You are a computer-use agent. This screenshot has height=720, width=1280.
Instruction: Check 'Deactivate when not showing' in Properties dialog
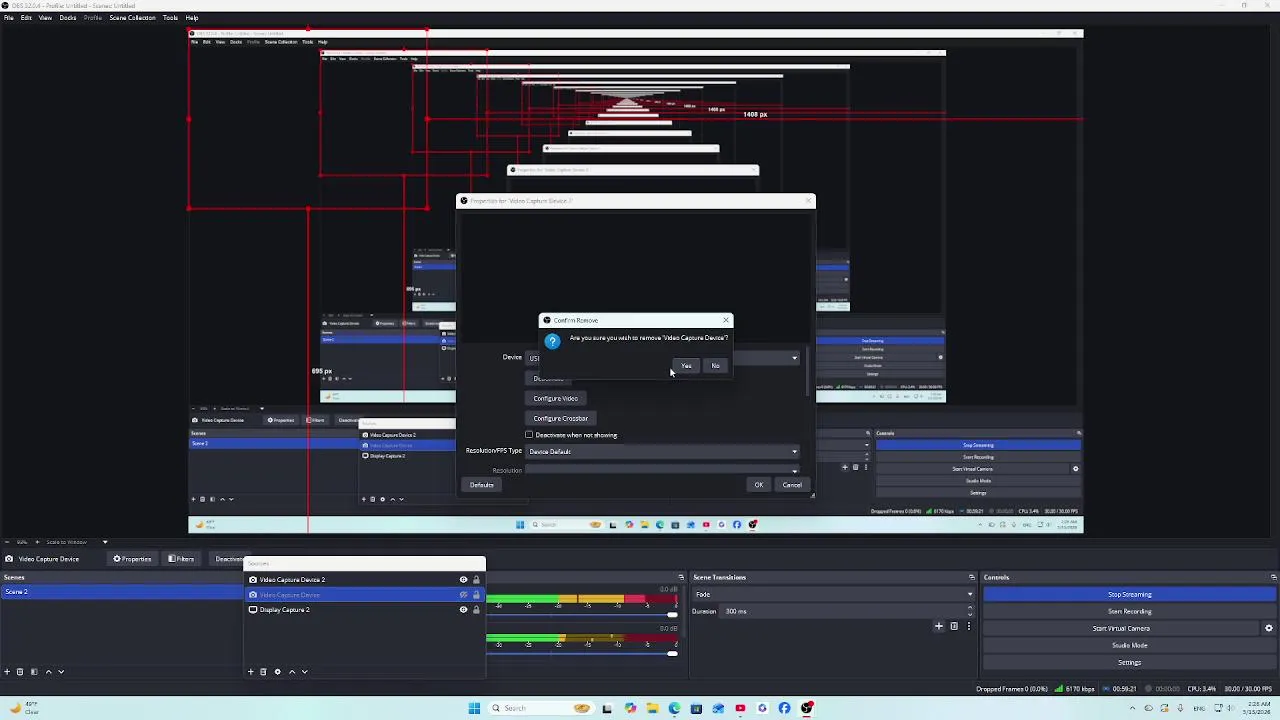tap(529, 435)
